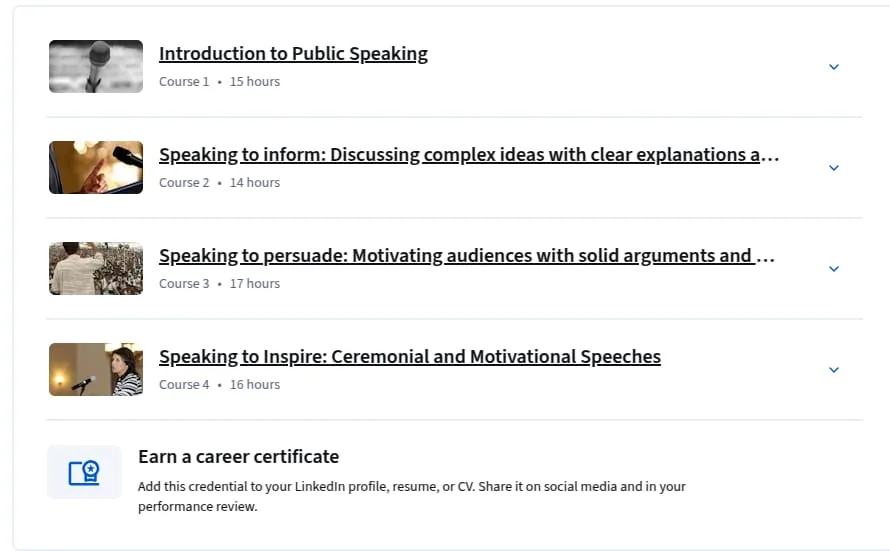The image size is (890, 551).
Task: Open Speaking to Inspire: Ceremonial and Motivational Speeches
Action: click(x=410, y=357)
